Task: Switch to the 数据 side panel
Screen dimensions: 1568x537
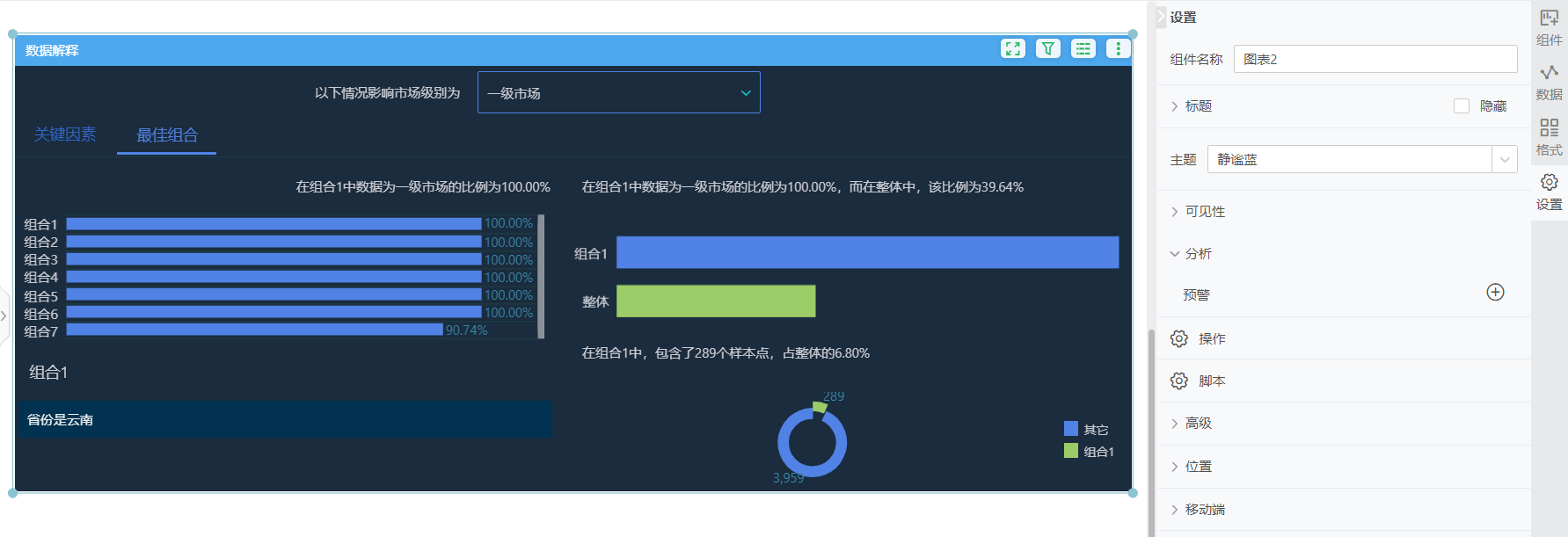Action: pyautogui.click(x=1549, y=83)
